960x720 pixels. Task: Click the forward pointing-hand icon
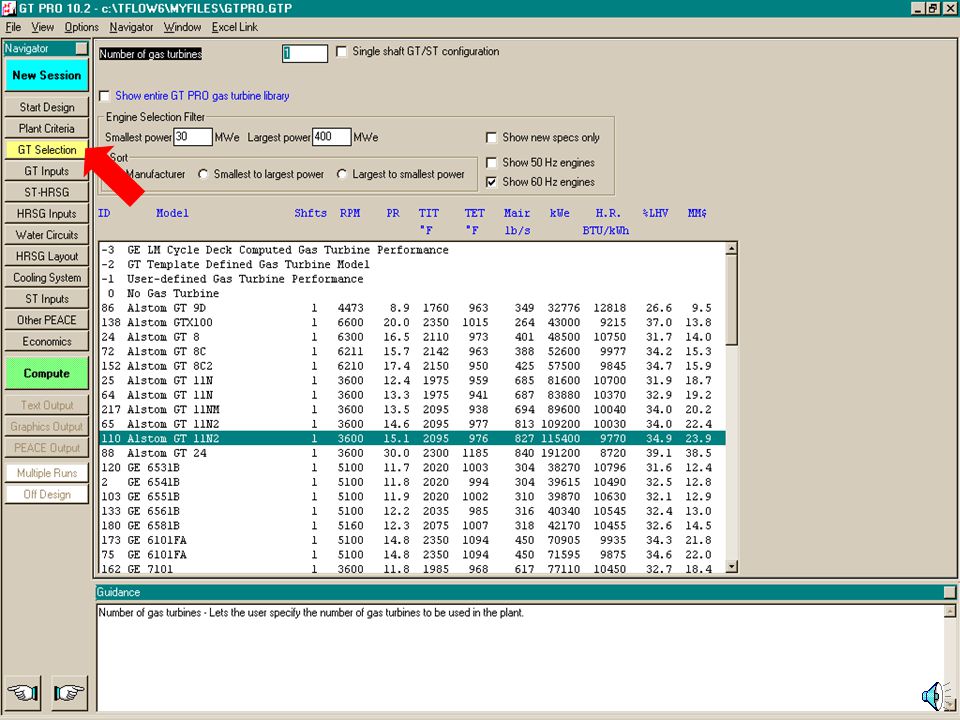(69, 692)
